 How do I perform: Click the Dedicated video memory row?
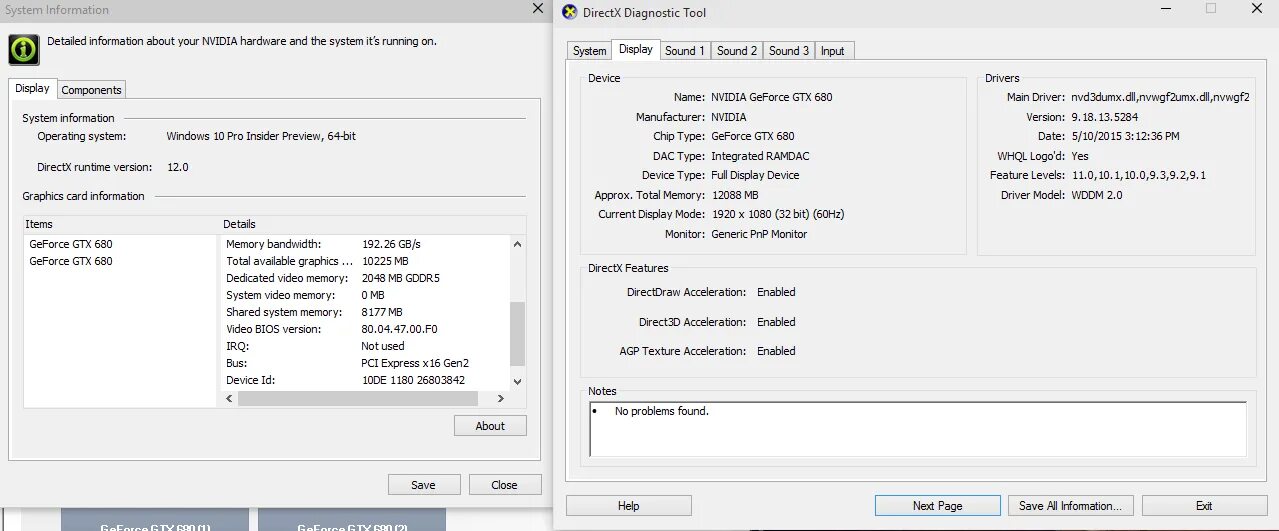tap(365, 278)
